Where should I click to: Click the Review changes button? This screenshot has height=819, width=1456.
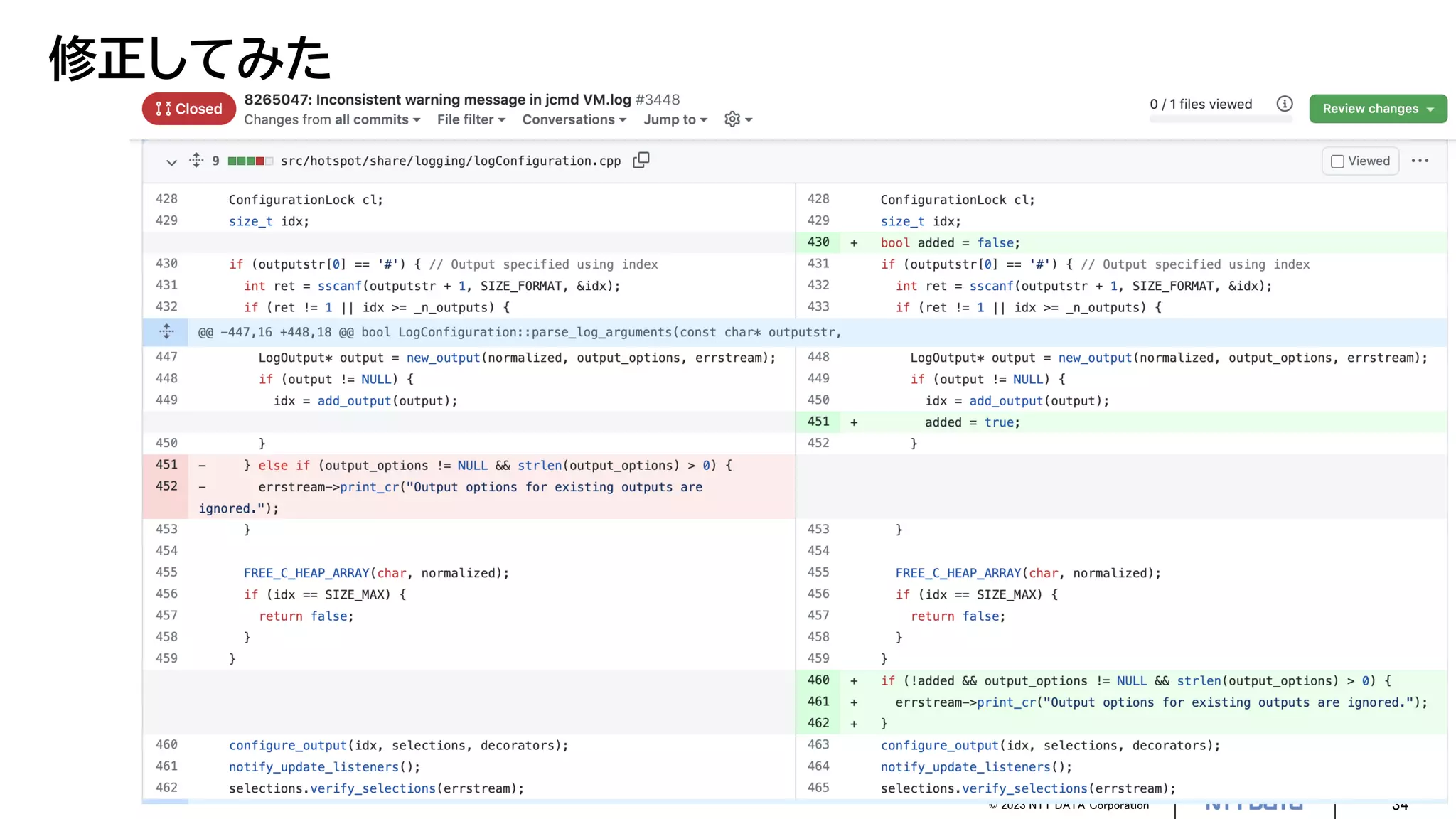(x=1377, y=109)
